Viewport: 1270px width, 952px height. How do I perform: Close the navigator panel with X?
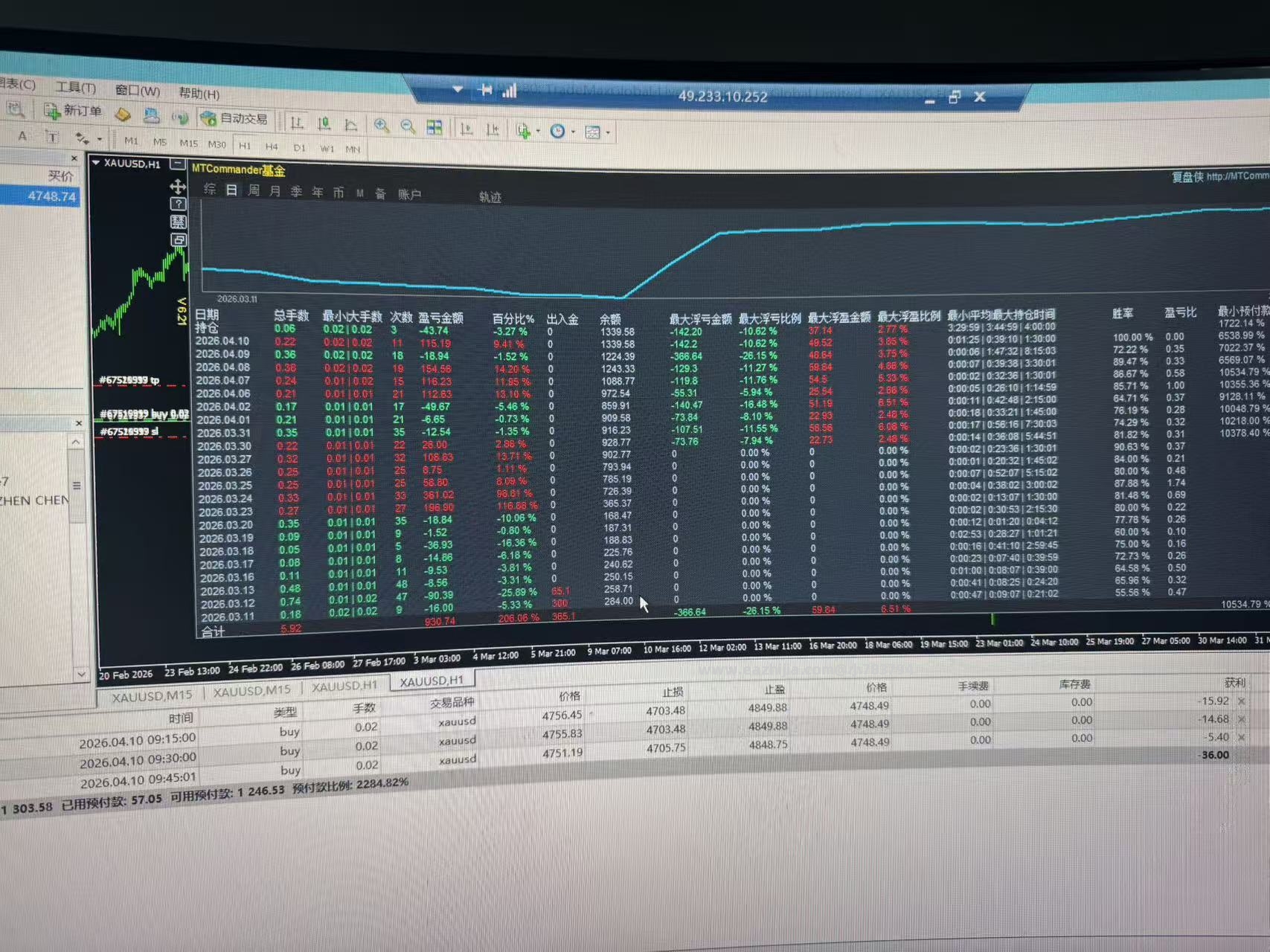[79, 423]
